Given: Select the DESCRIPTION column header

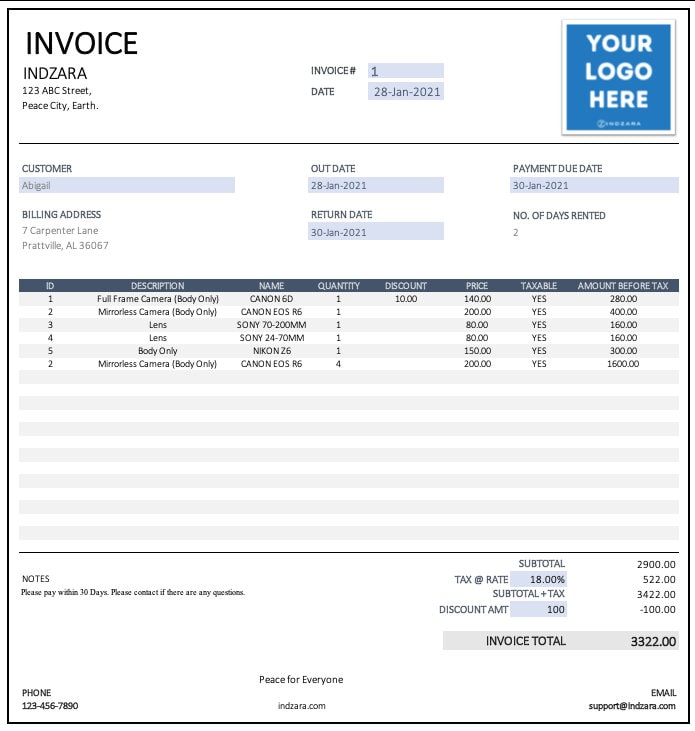Looking at the screenshot, I should [x=158, y=285].
